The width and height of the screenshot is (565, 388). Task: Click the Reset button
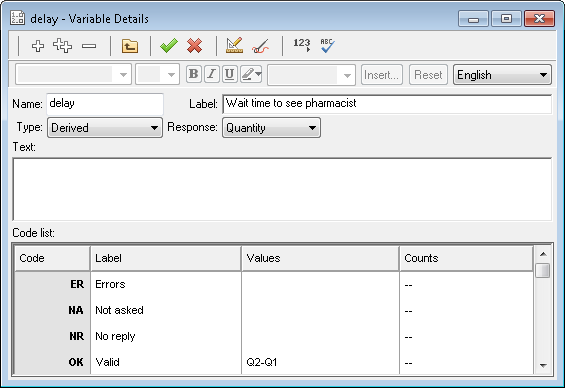tap(428, 75)
